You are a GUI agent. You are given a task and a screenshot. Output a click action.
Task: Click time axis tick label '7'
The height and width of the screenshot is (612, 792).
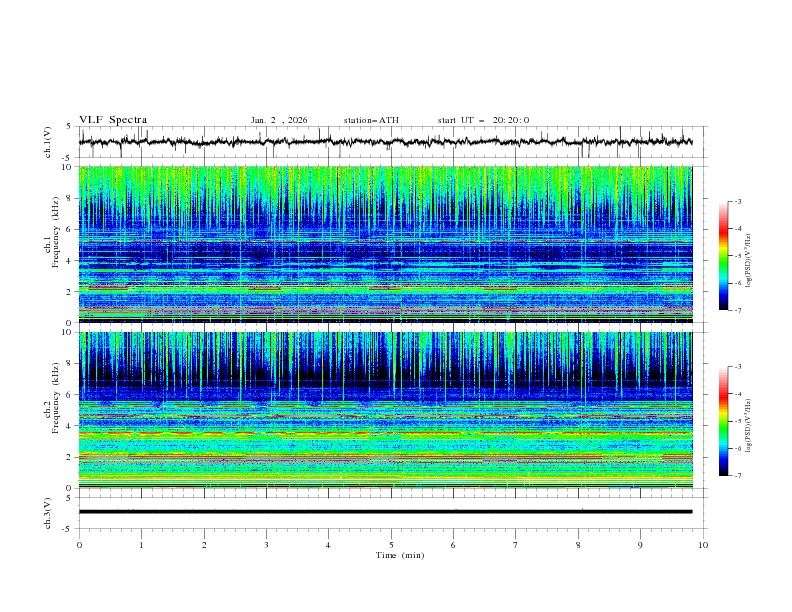tap(516, 545)
